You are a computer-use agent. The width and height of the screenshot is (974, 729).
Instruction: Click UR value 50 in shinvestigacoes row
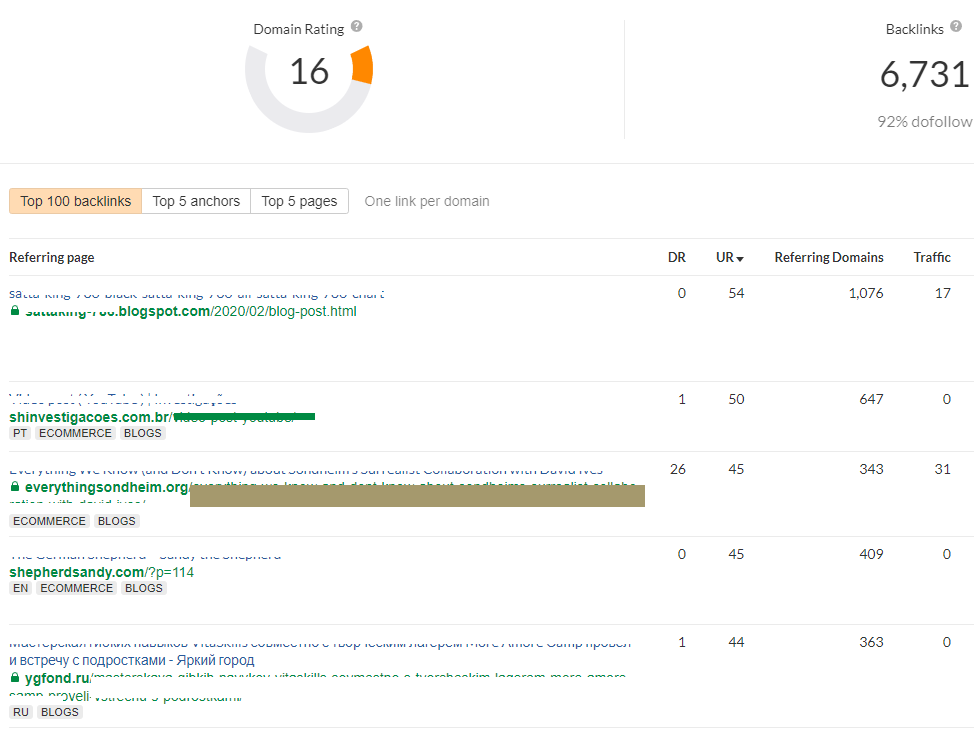point(736,399)
